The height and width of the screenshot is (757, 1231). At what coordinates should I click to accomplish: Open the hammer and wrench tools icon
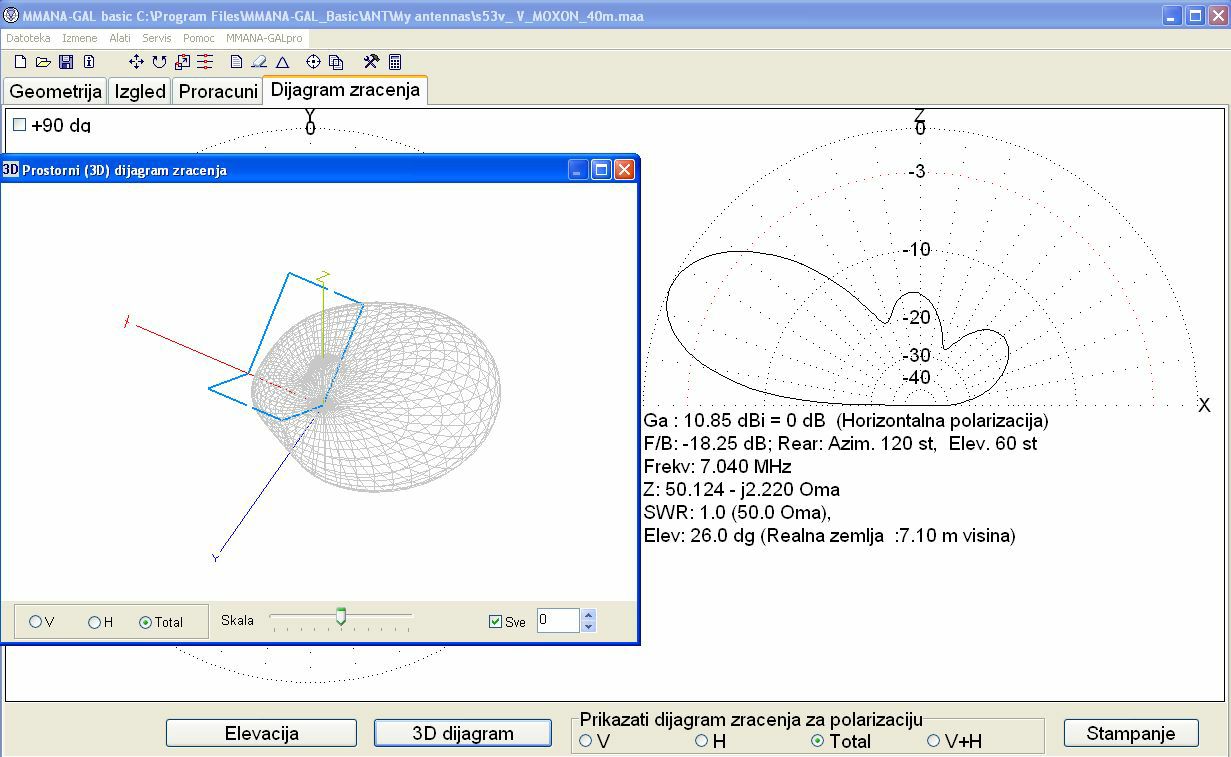pyautogui.click(x=371, y=62)
